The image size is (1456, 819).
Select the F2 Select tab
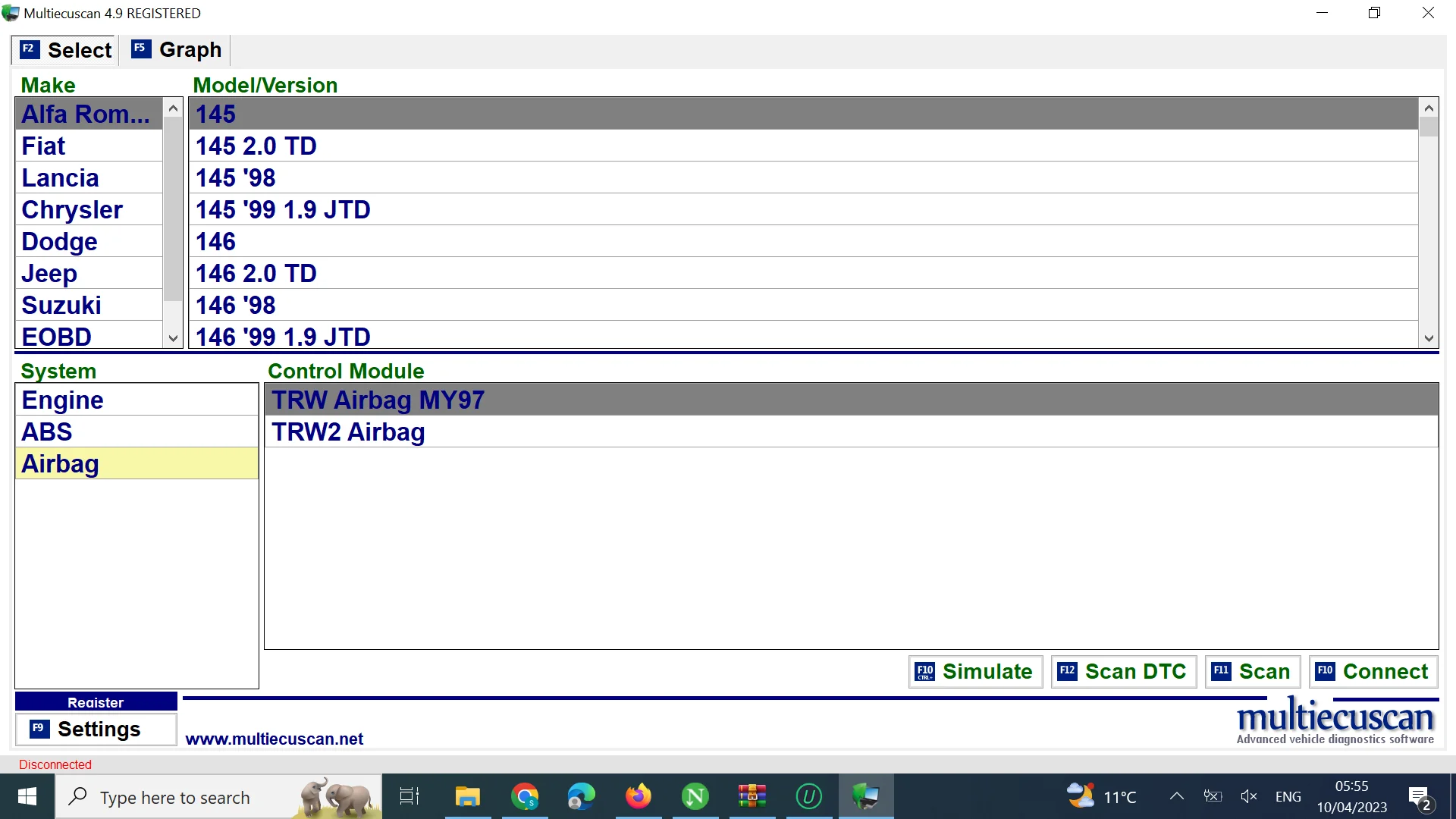click(x=65, y=49)
